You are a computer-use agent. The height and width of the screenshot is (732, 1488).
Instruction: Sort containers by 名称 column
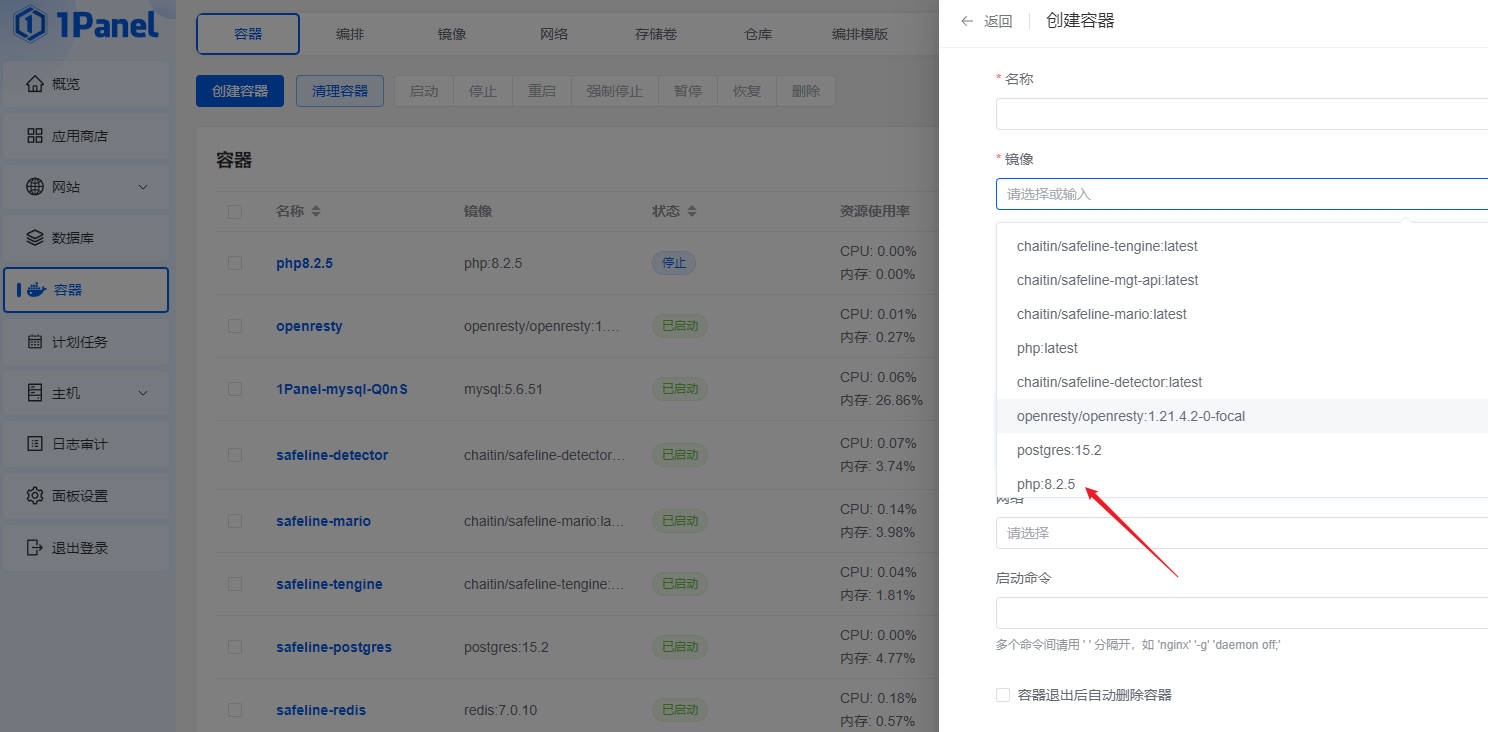(x=316, y=212)
